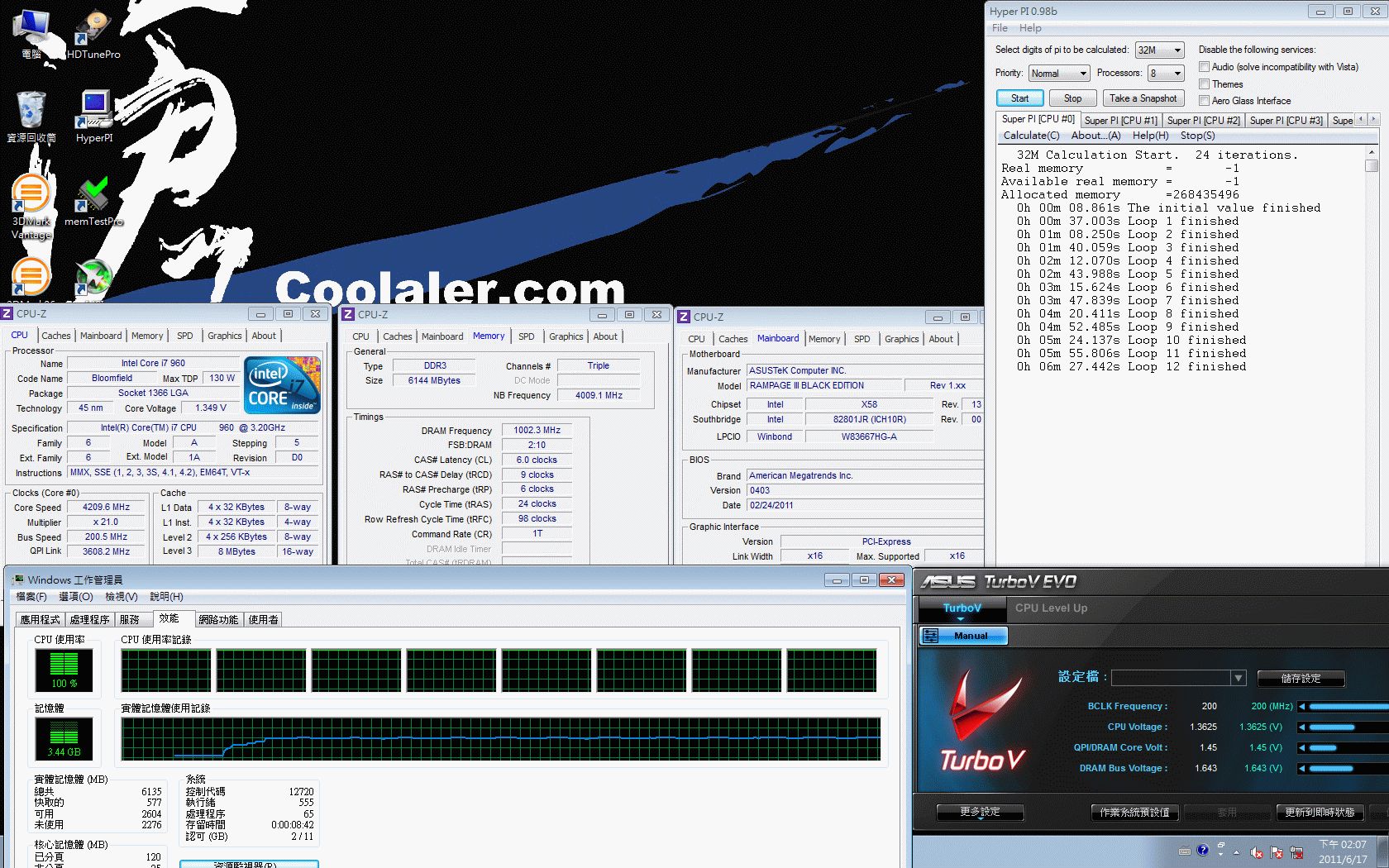Screen dimensions: 1389x868
Task: Decrease CPU Voltage with the left arrow
Action: (x=1301, y=727)
